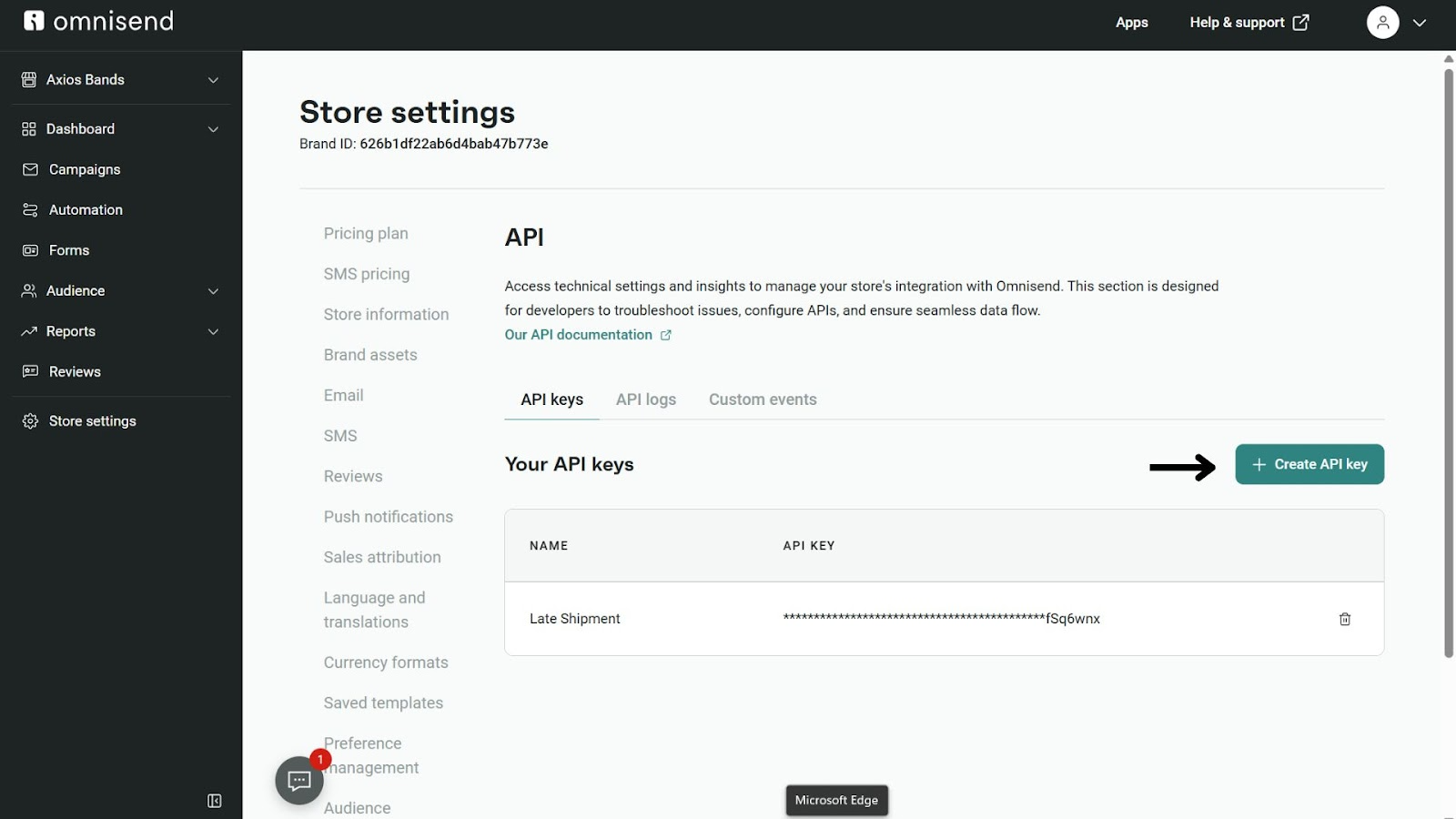Switch to the Custom events tab
The height and width of the screenshot is (819, 1456).
(763, 399)
